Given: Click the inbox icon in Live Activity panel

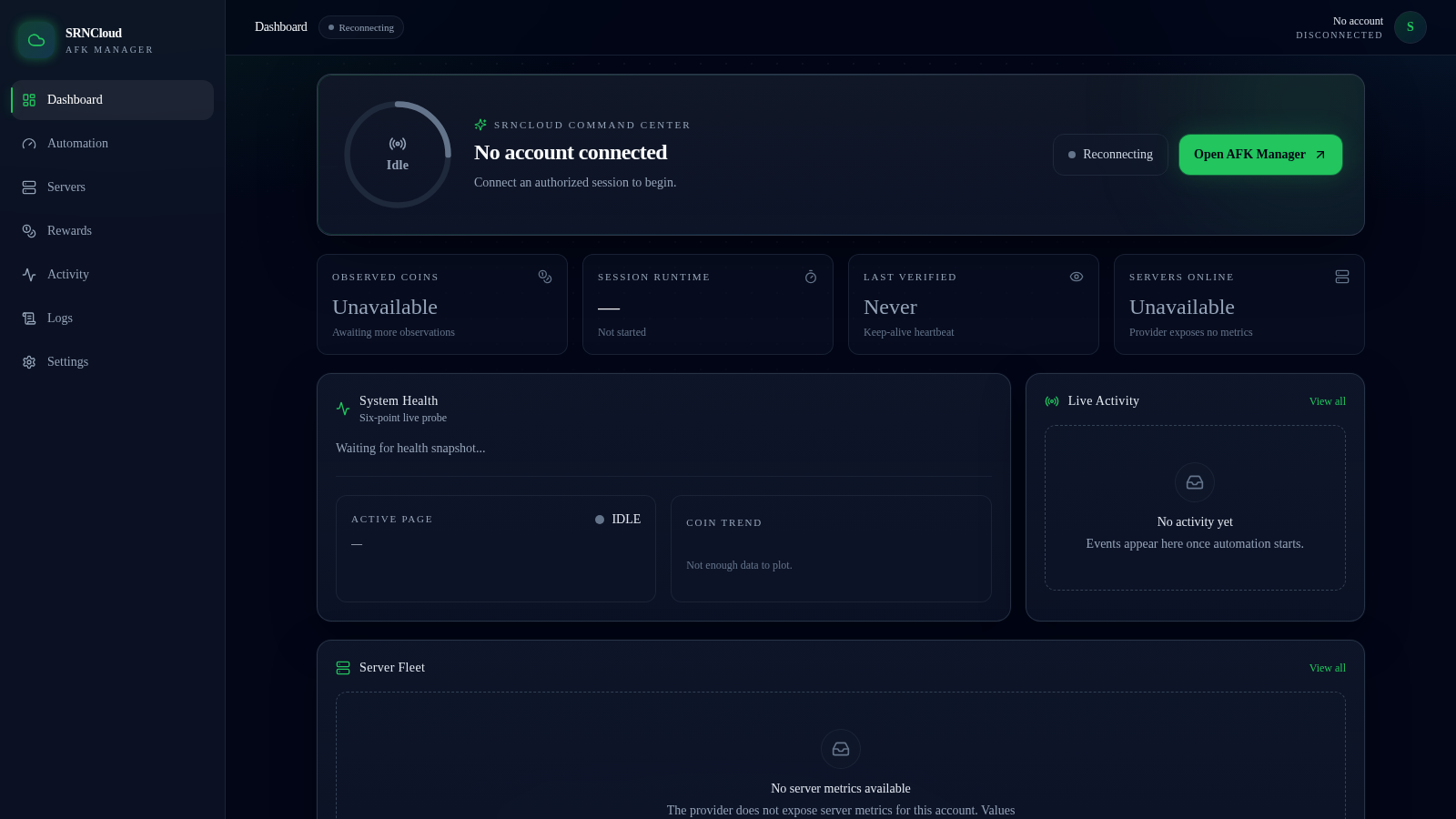Looking at the screenshot, I should pos(1195,482).
